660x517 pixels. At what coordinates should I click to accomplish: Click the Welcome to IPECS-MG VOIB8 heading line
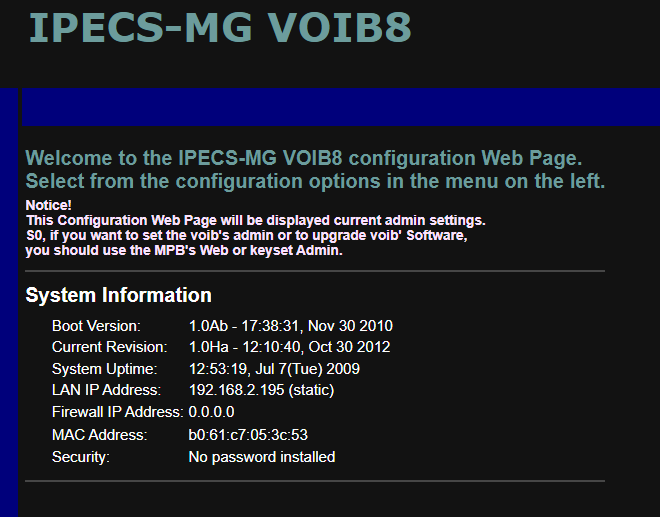coord(303,158)
